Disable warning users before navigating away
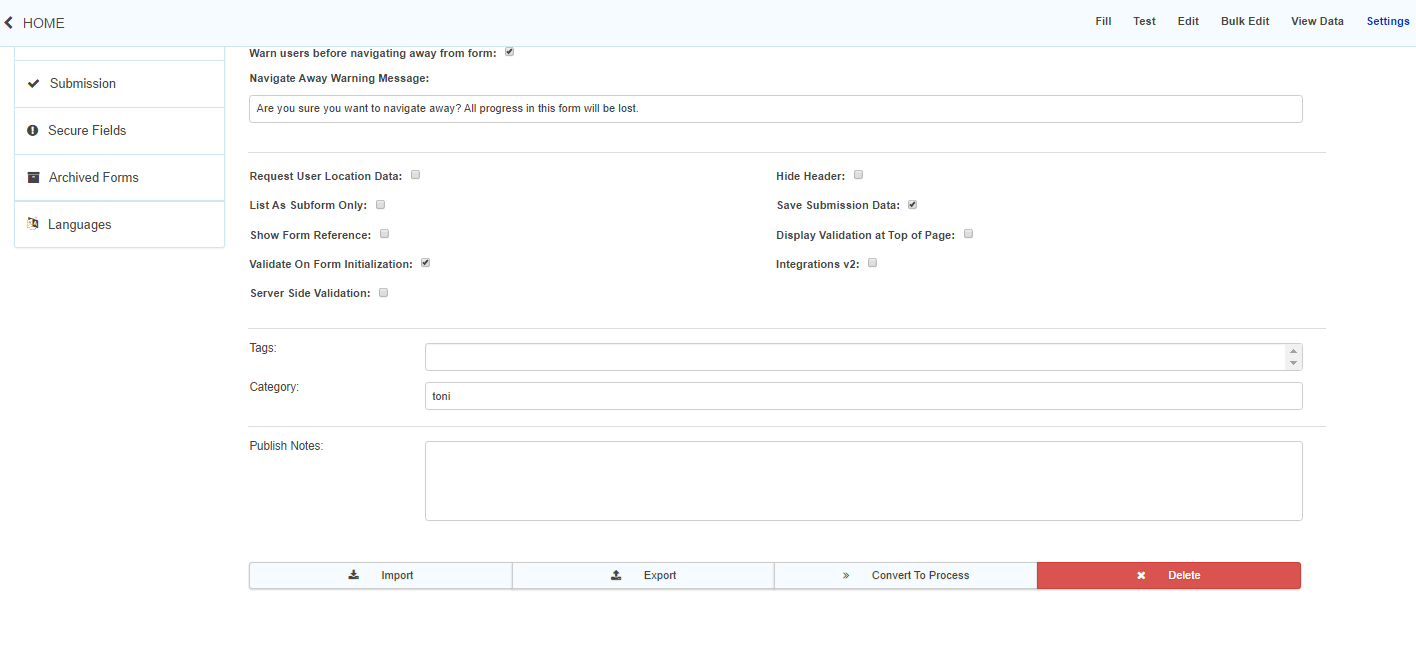The height and width of the screenshot is (647, 1416). [509, 51]
